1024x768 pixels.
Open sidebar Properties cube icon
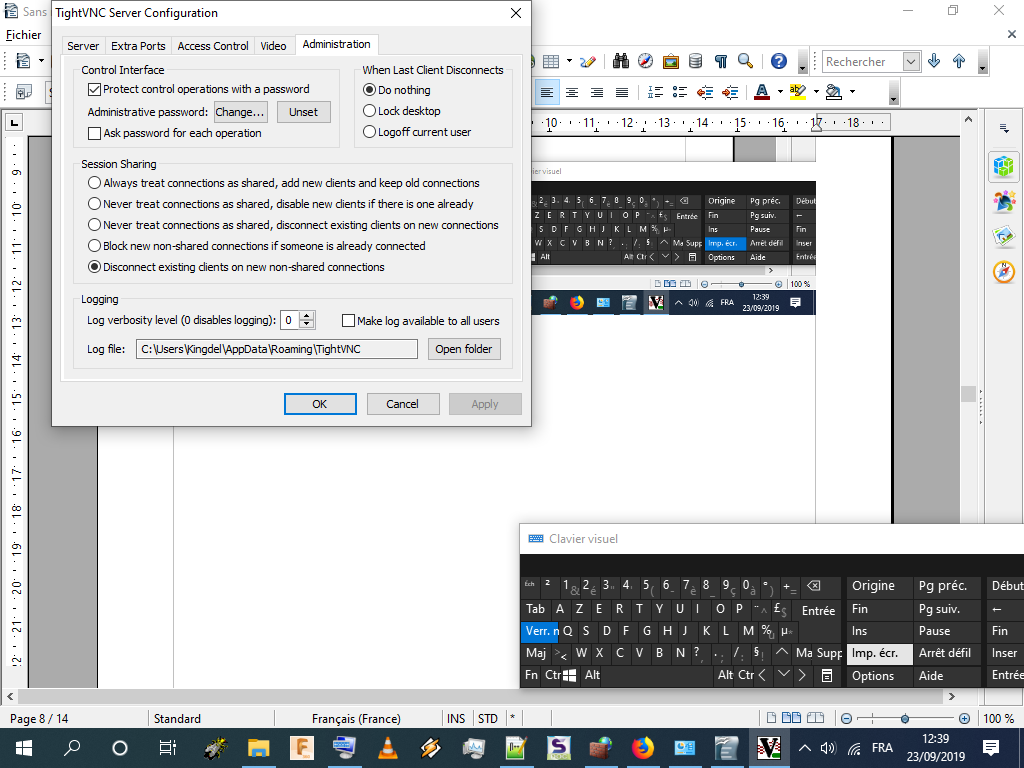coord(1003,167)
